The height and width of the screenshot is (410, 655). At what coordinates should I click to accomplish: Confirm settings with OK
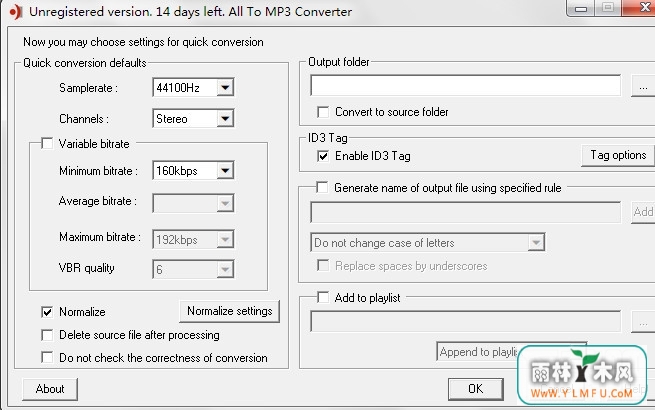475,389
